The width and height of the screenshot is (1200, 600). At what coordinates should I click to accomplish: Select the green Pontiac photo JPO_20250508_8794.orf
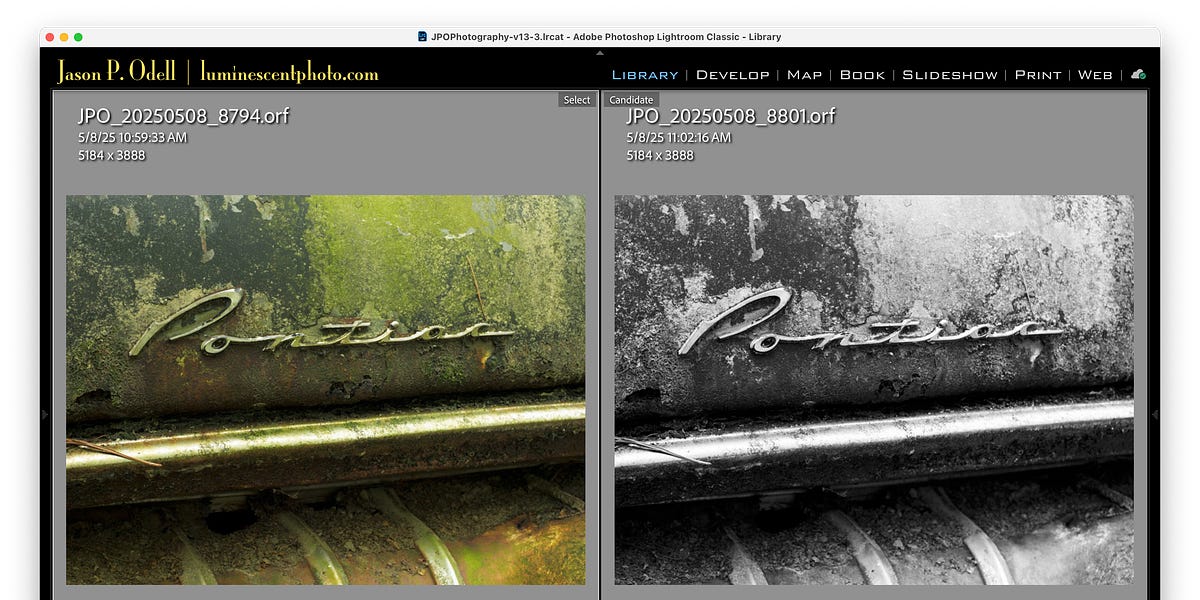[x=325, y=390]
